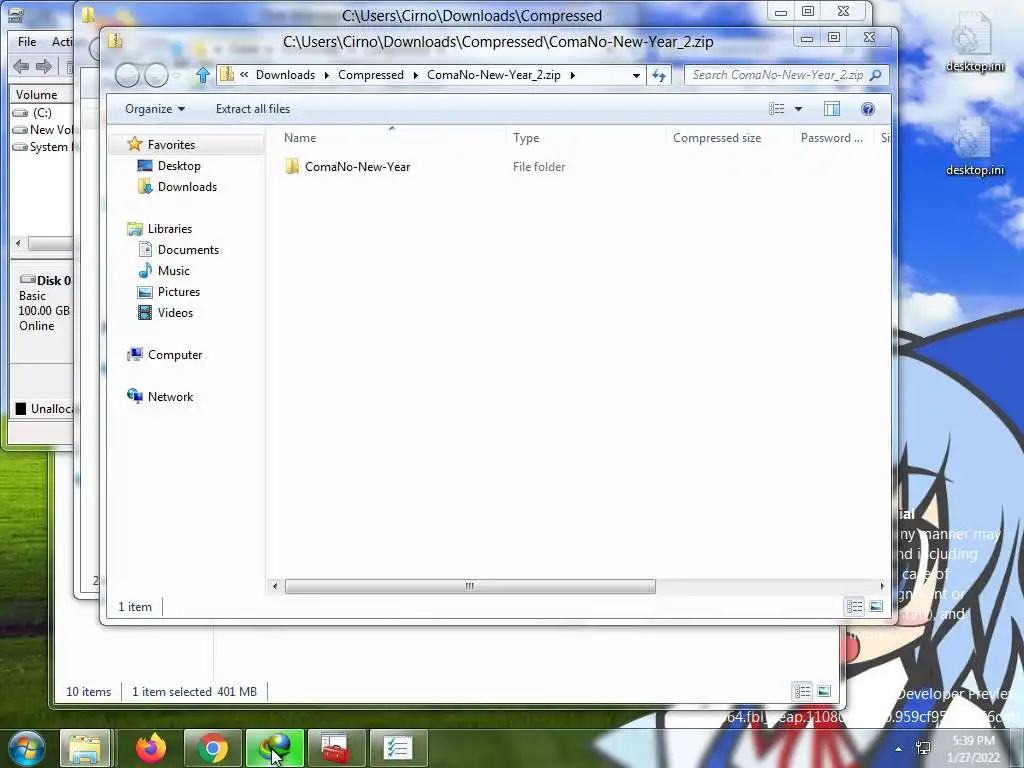This screenshot has width=1024, height=768.
Task: Open the view options dropdown arrow
Action: tap(798, 109)
